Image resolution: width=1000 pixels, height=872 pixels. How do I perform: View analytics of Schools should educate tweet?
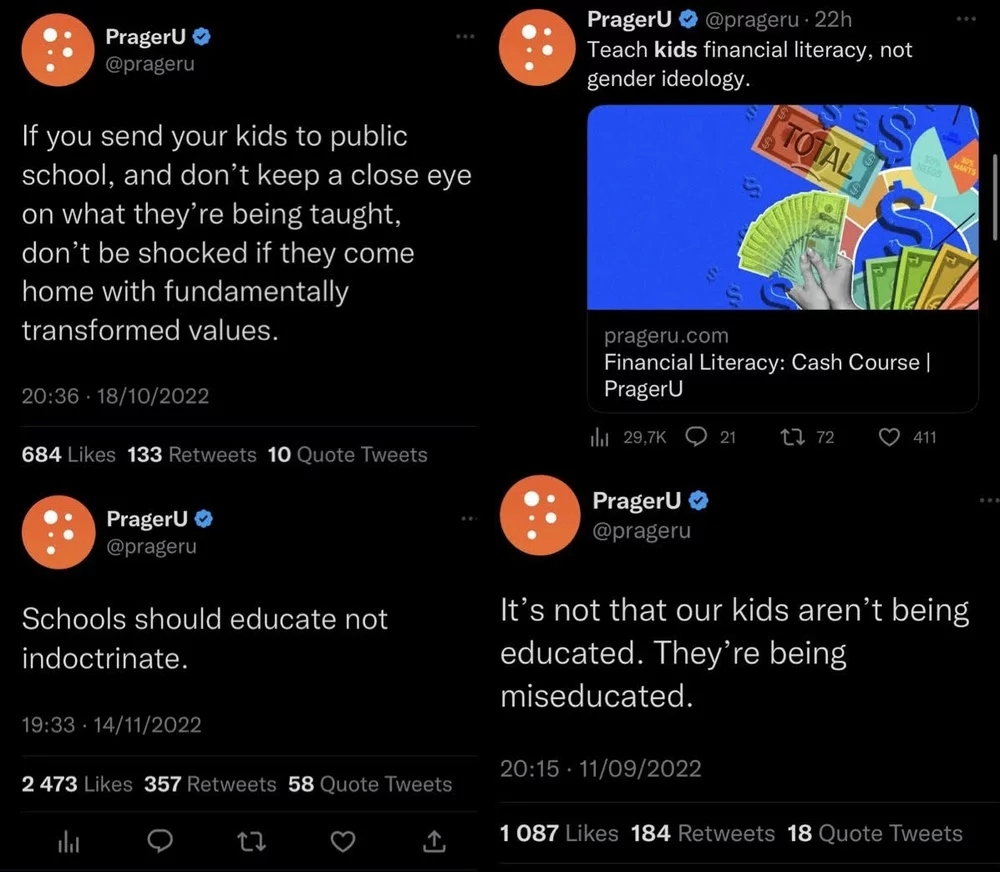click(68, 842)
